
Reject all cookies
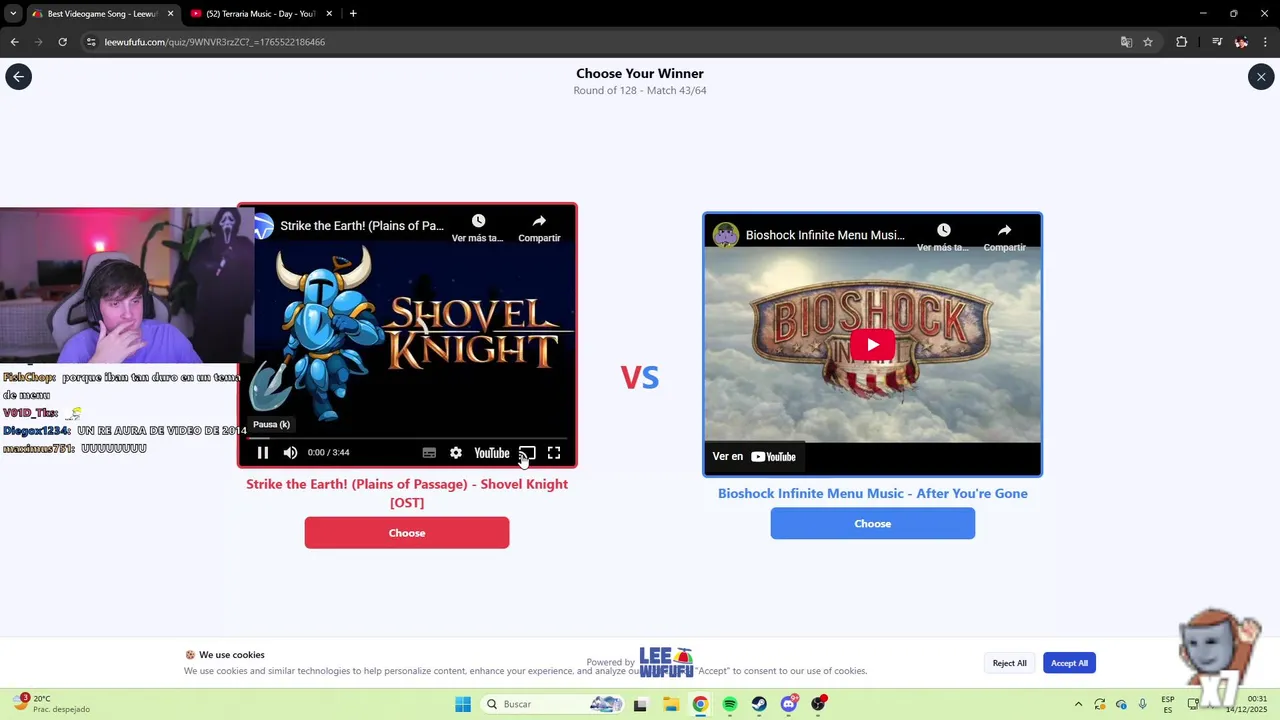pos(1009,663)
